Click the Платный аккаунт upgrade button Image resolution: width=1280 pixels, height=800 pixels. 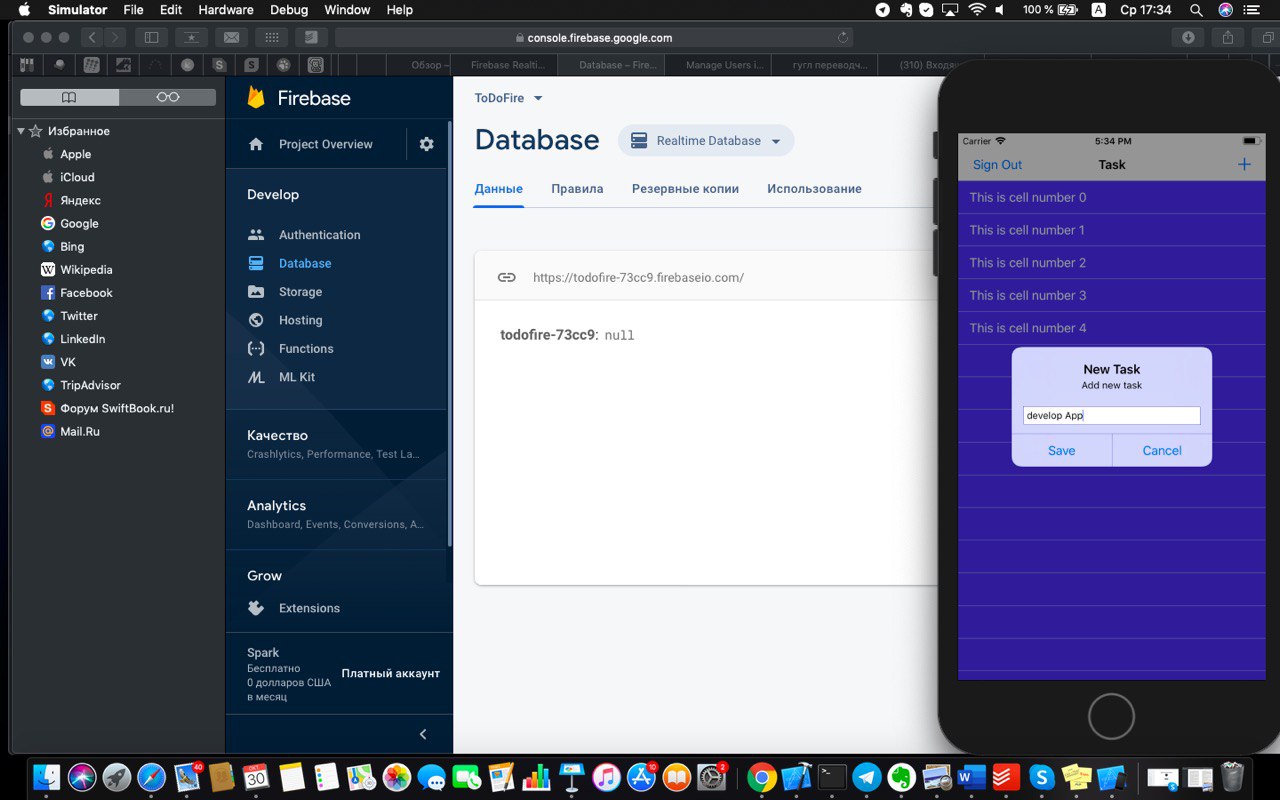(x=391, y=673)
